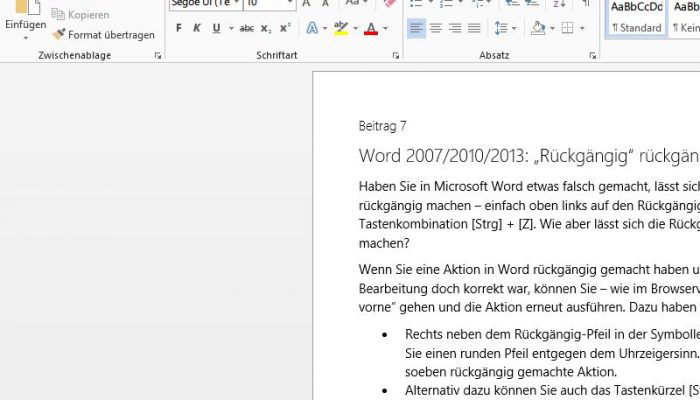Image resolution: width=700 pixels, height=400 pixels.
Task: Open the line spacing dropdown arrow
Action: tap(514, 28)
